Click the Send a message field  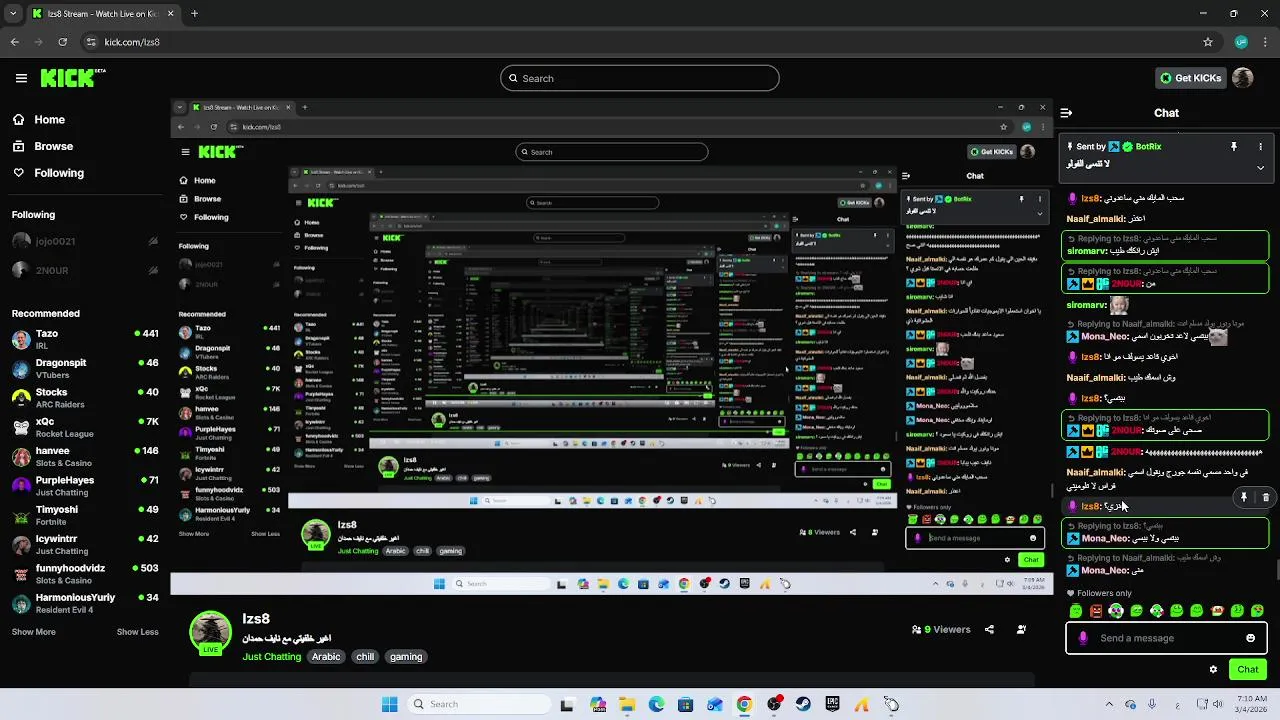point(1166,638)
